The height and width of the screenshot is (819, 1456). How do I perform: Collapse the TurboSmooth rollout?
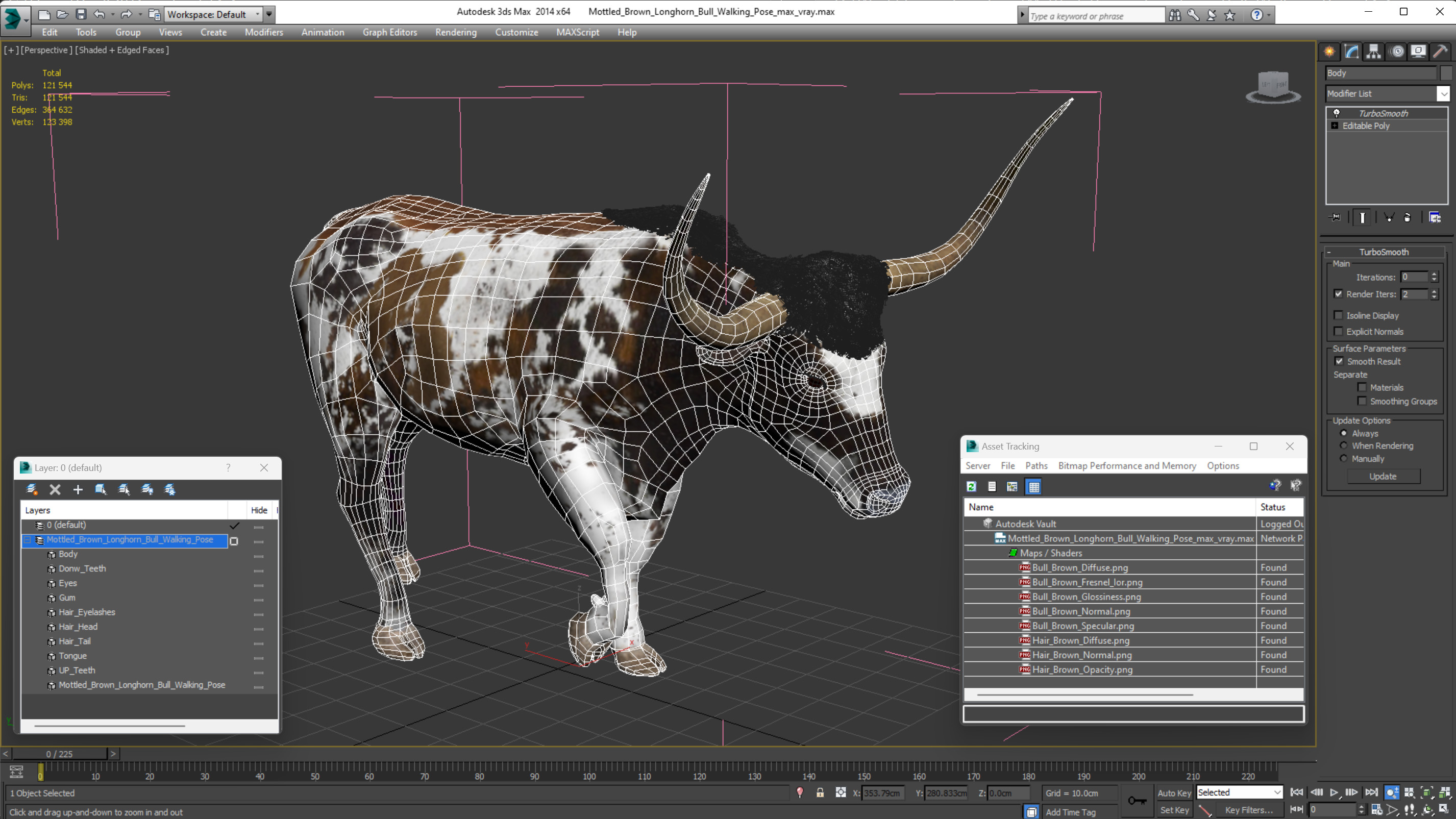[x=1329, y=252]
